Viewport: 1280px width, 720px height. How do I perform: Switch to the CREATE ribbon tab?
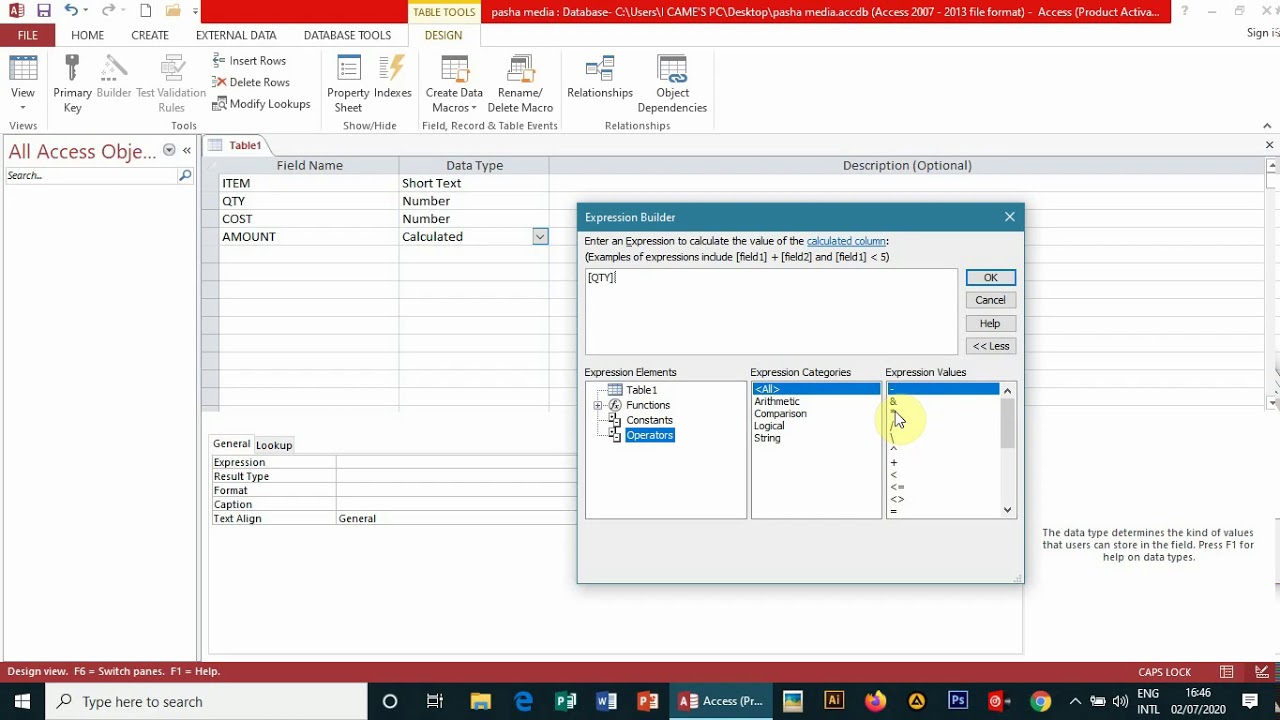point(150,35)
